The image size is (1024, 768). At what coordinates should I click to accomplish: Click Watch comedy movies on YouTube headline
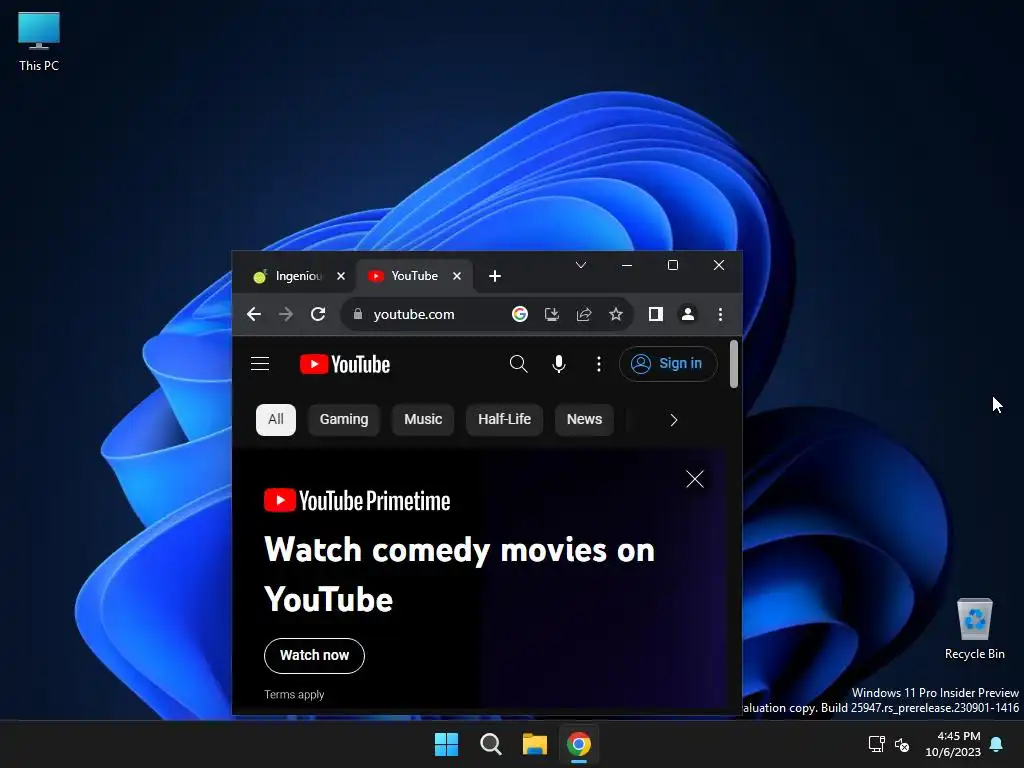pos(458,575)
